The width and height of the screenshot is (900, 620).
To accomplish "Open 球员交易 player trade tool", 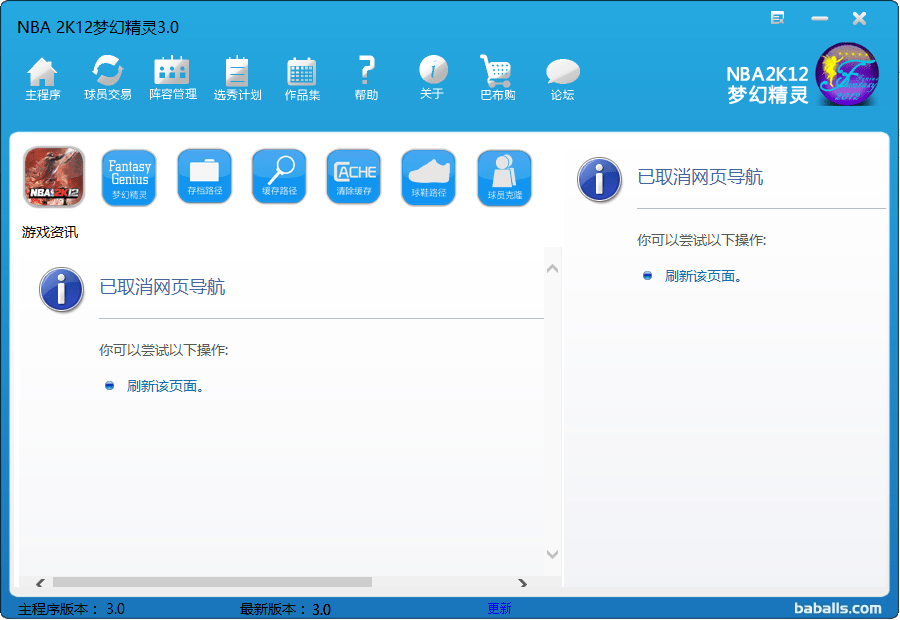I will [107, 78].
